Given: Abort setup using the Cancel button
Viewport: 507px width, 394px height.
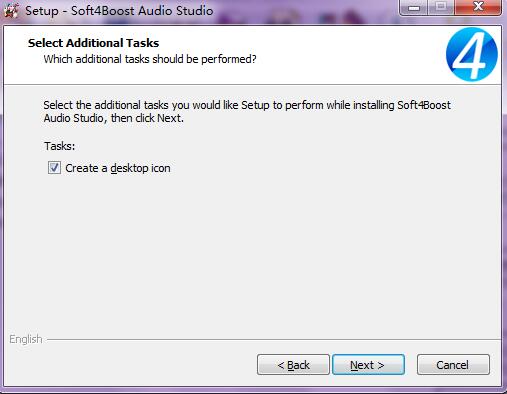Looking at the screenshot, I should pyautogui.click(x=453, y=365).
